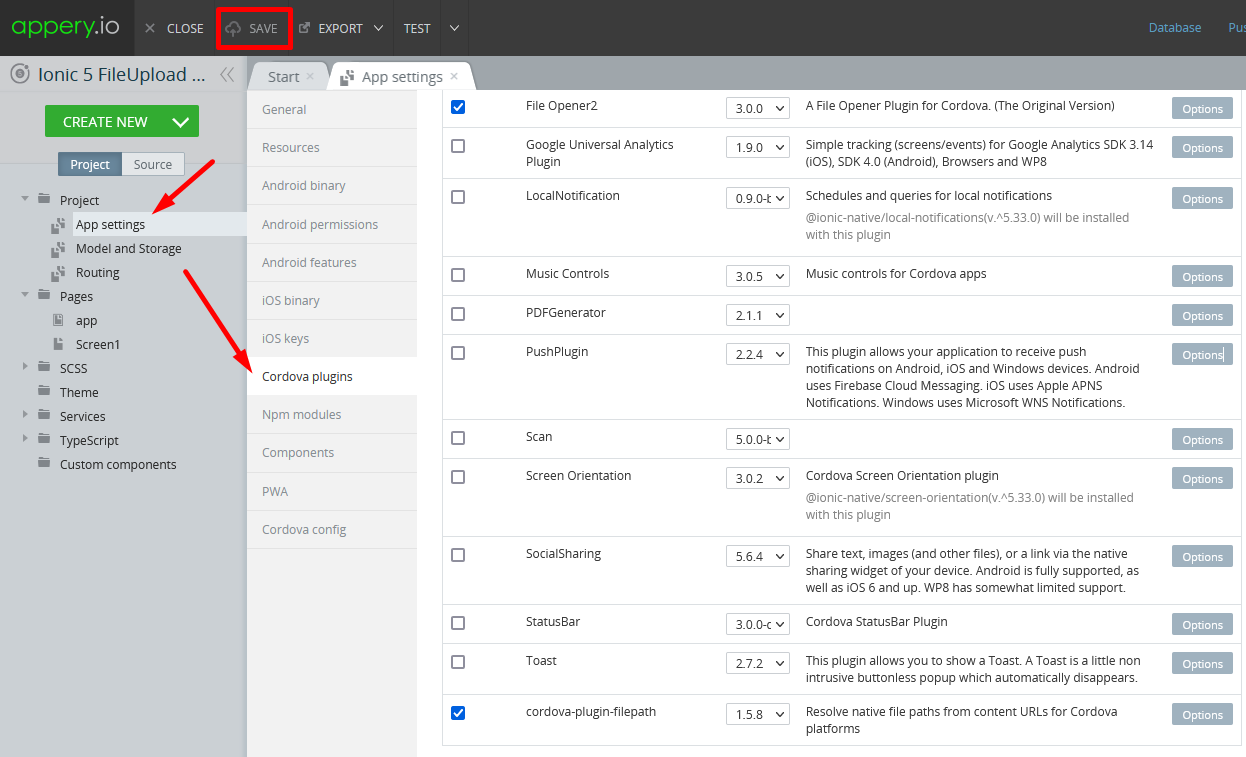
Task: Enable the Toast plugin checkbox
Action: coord(458,662)
